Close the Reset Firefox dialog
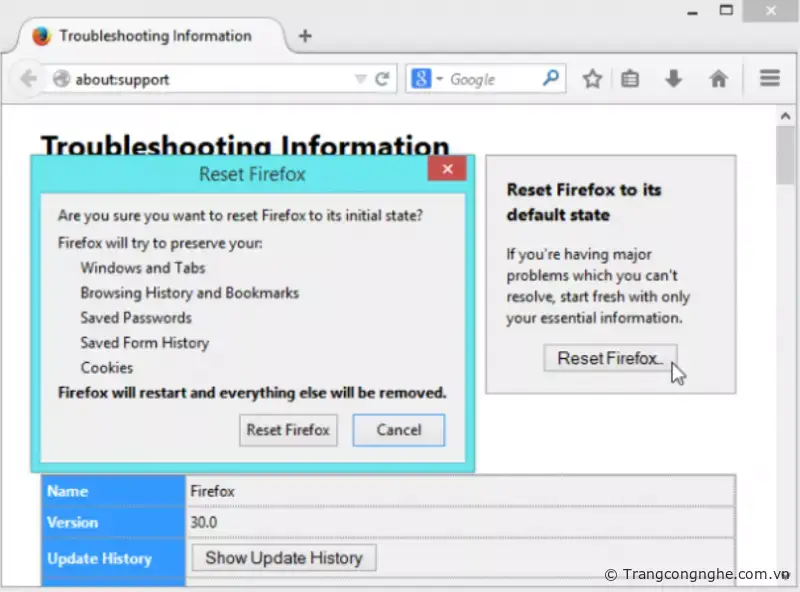The width and height of the screenshot is (800, 592). pos(447,169)
